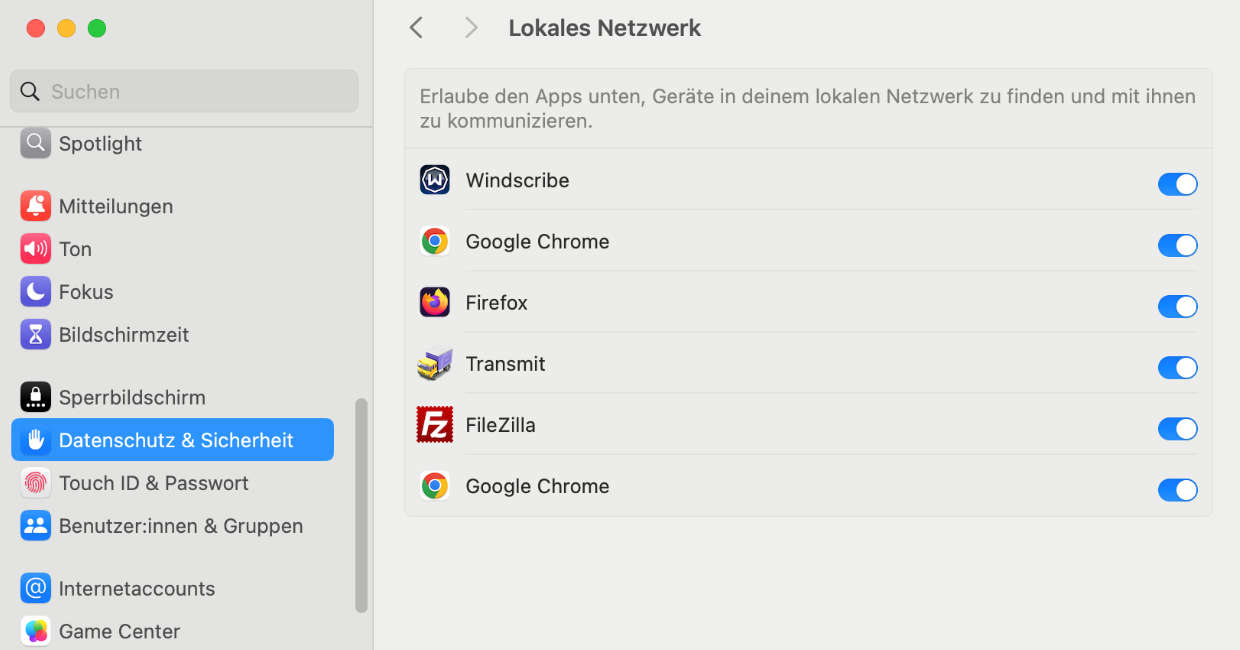This screenshot has width=1240, height=650.
Task: Click the Chrome icon below FileZilla
Action: (x=435, y=486)
